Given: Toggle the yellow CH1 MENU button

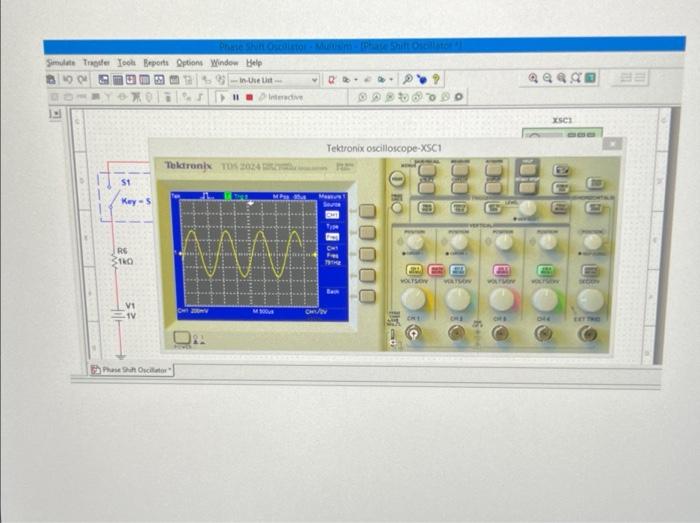Looking at the screenshot, I should (414, 270).
